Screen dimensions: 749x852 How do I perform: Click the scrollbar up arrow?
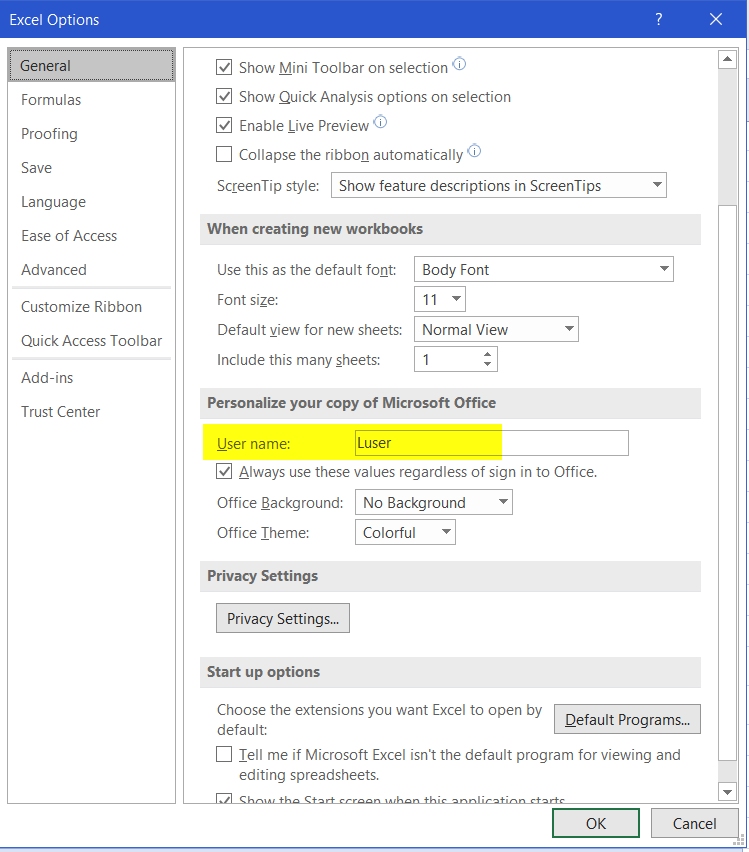point(727,59)
